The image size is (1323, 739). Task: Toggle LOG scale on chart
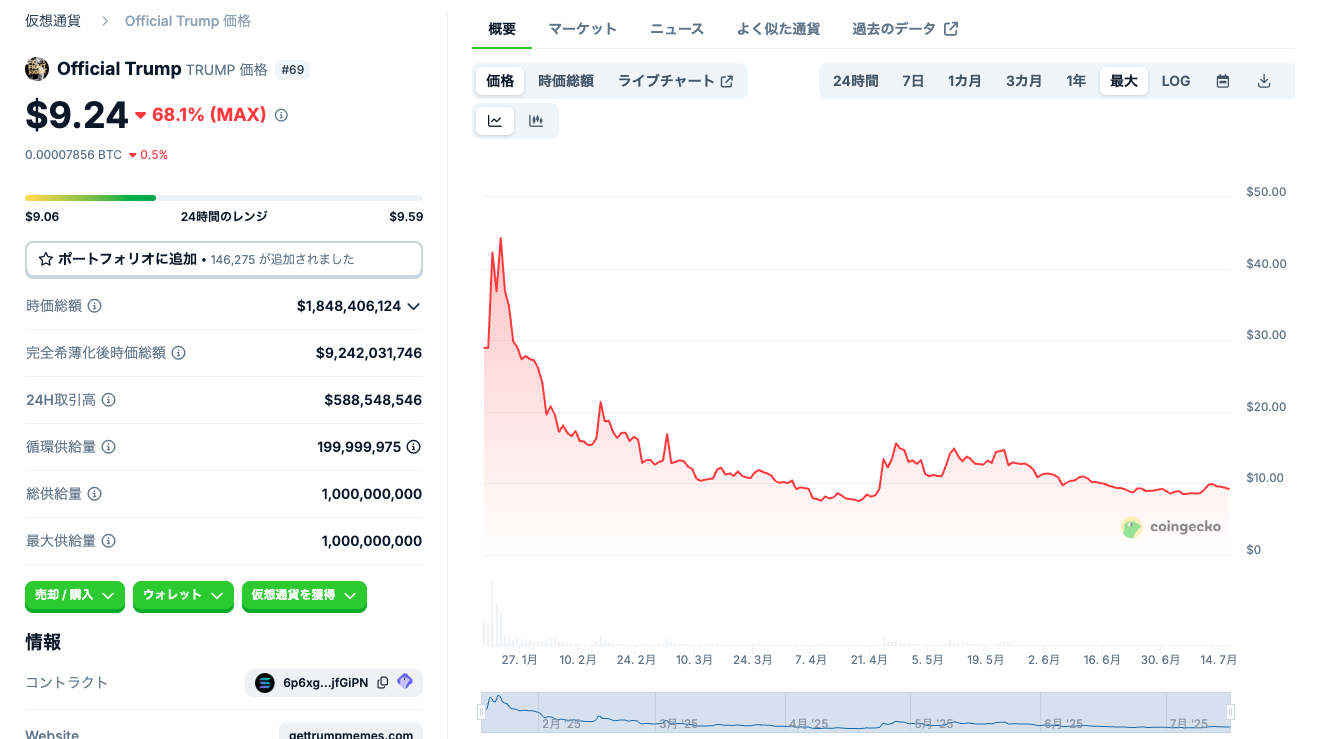coord(1175,81)
